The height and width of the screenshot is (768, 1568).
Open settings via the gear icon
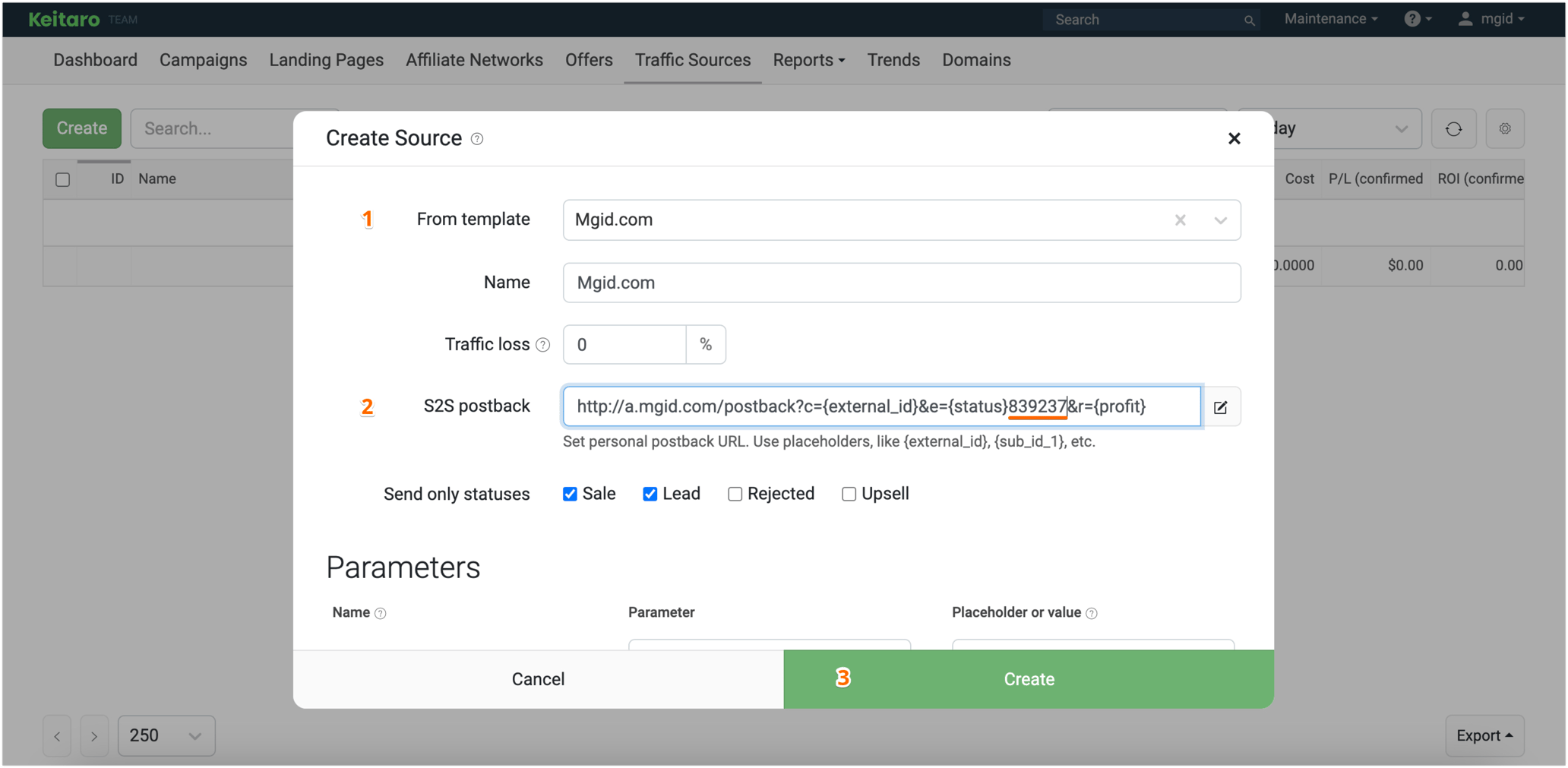pos(1505,128)
